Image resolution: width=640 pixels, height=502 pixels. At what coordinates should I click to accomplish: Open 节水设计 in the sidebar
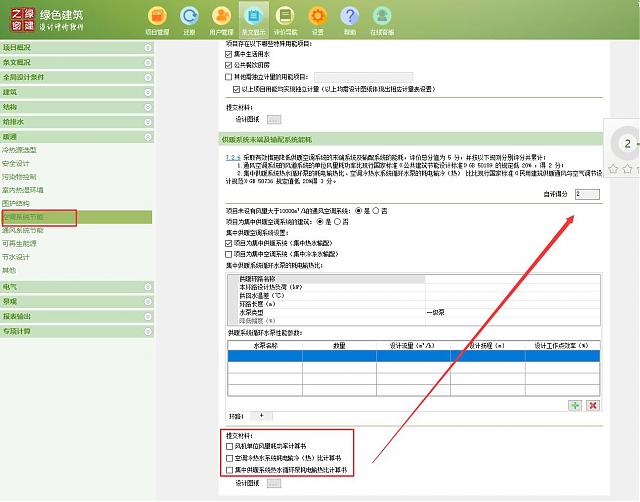(x=16, y=257)
